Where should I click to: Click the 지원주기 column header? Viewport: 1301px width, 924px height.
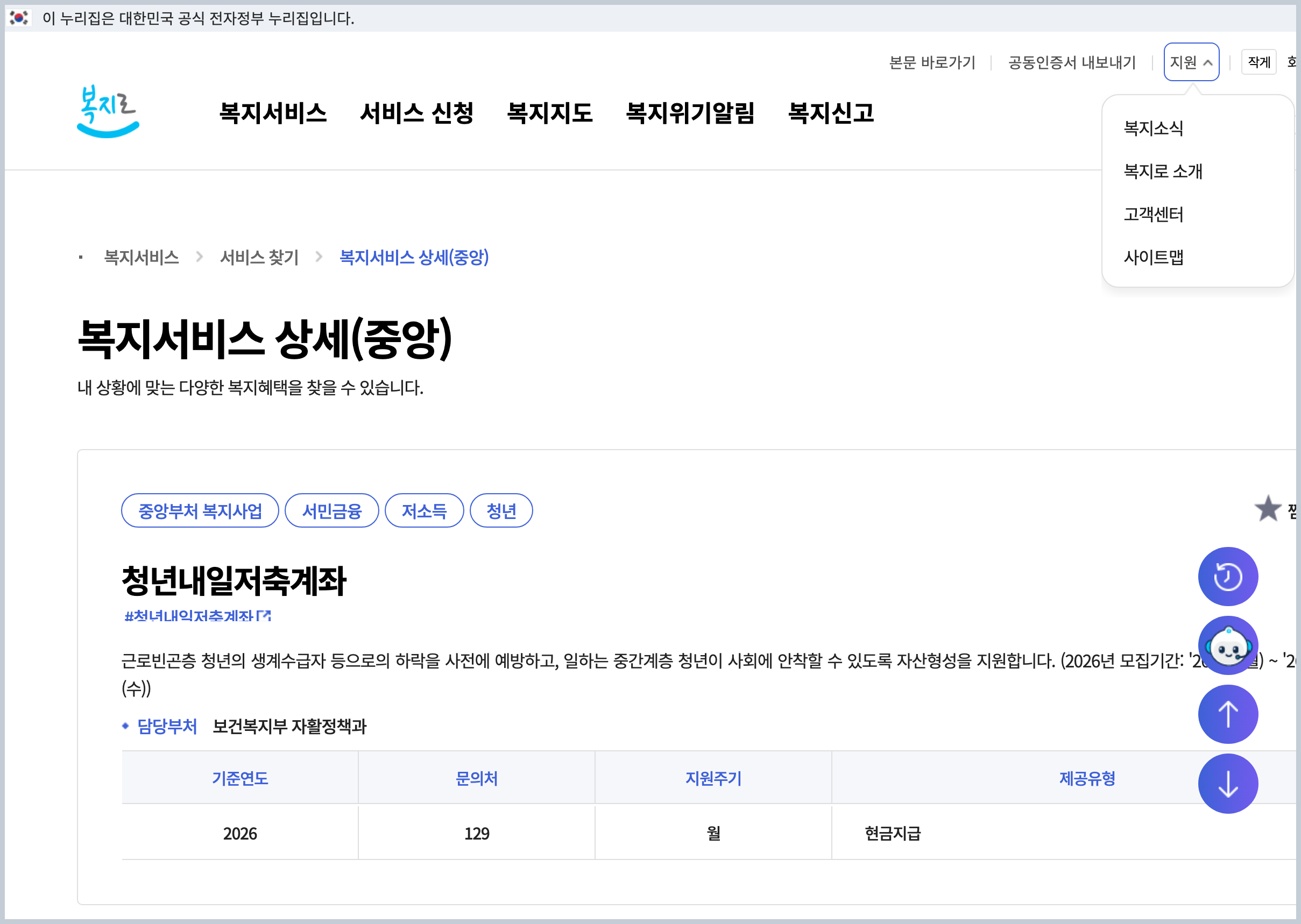[713, 778]
